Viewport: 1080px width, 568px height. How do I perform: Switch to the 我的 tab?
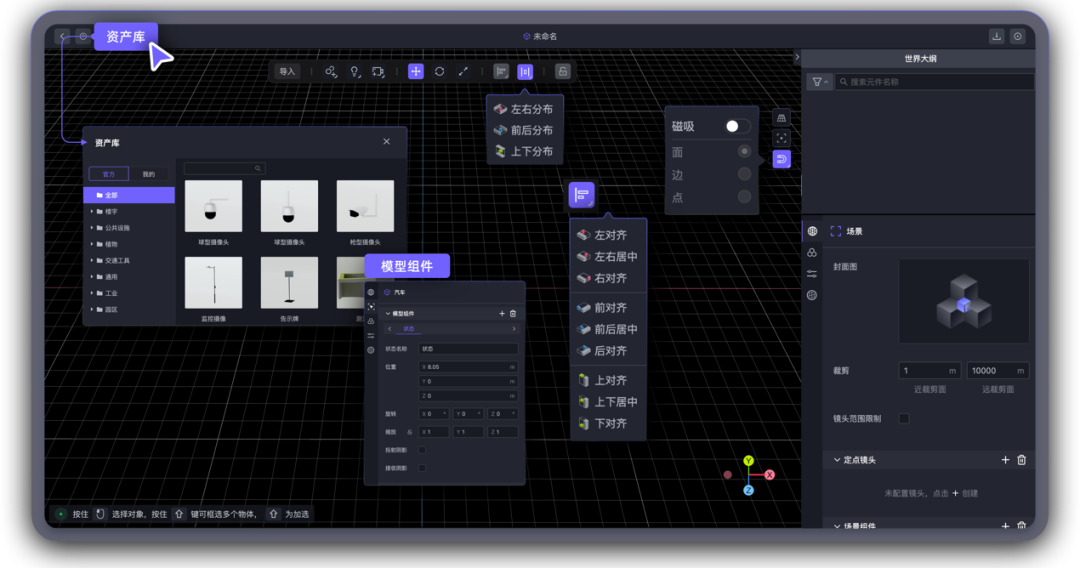coord(149,174)
